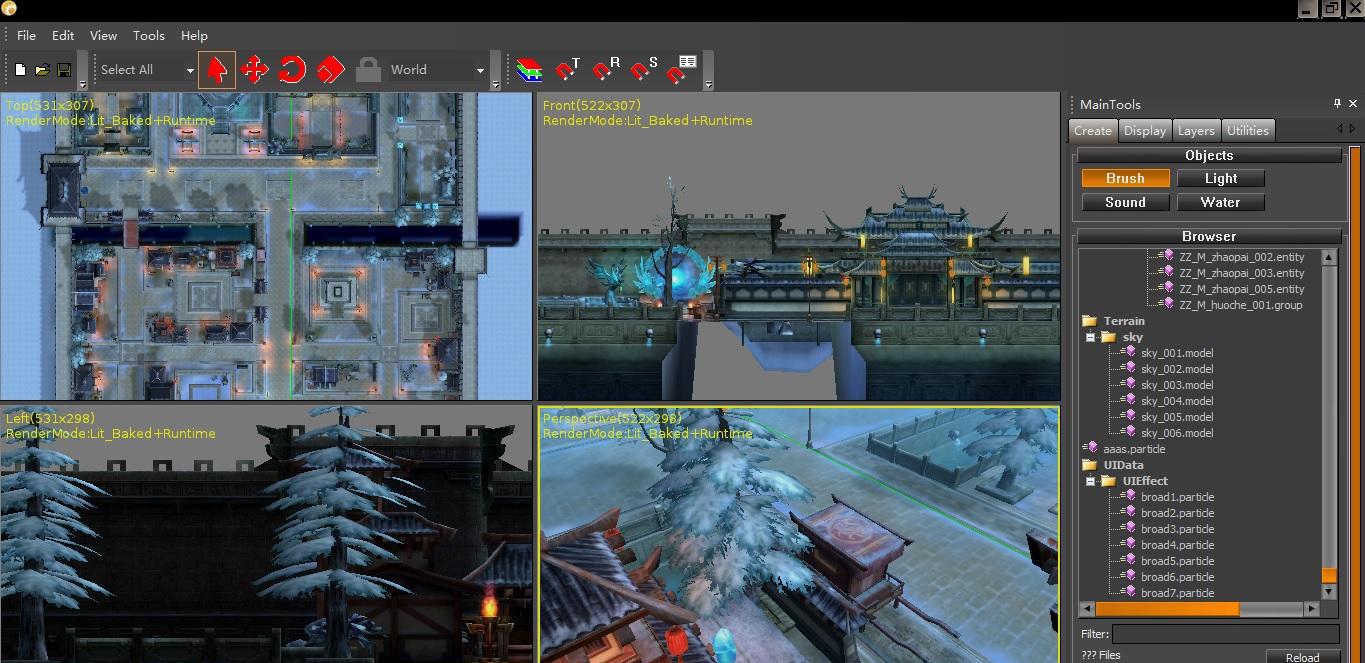Toggle the magnet S scale snap
Viewport: 1365px width, 663px height.
tap(645, 70)
